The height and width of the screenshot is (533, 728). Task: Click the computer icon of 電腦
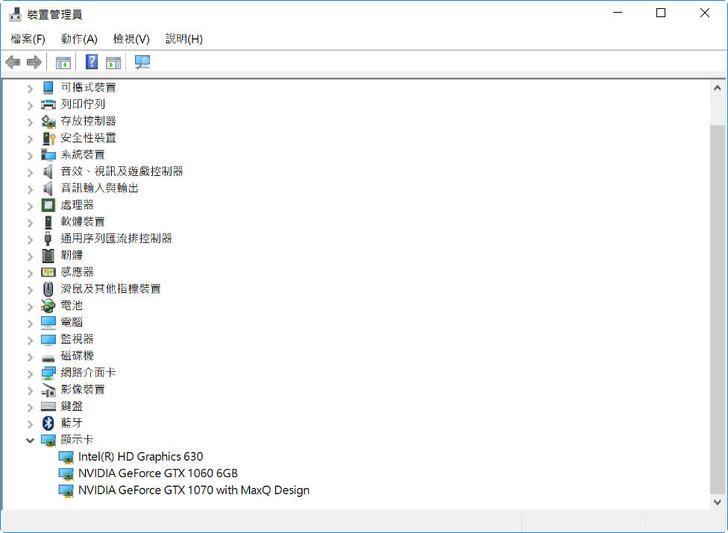click(x=48, y=322)
